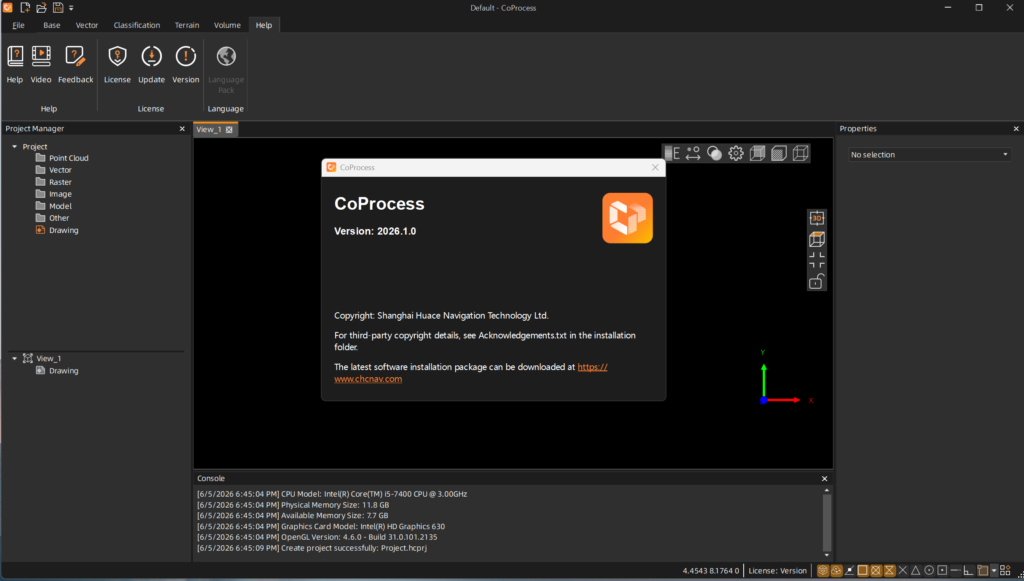Open the Feedback form from the ribbon
The image size is (1024, 581).
point(76,64)
